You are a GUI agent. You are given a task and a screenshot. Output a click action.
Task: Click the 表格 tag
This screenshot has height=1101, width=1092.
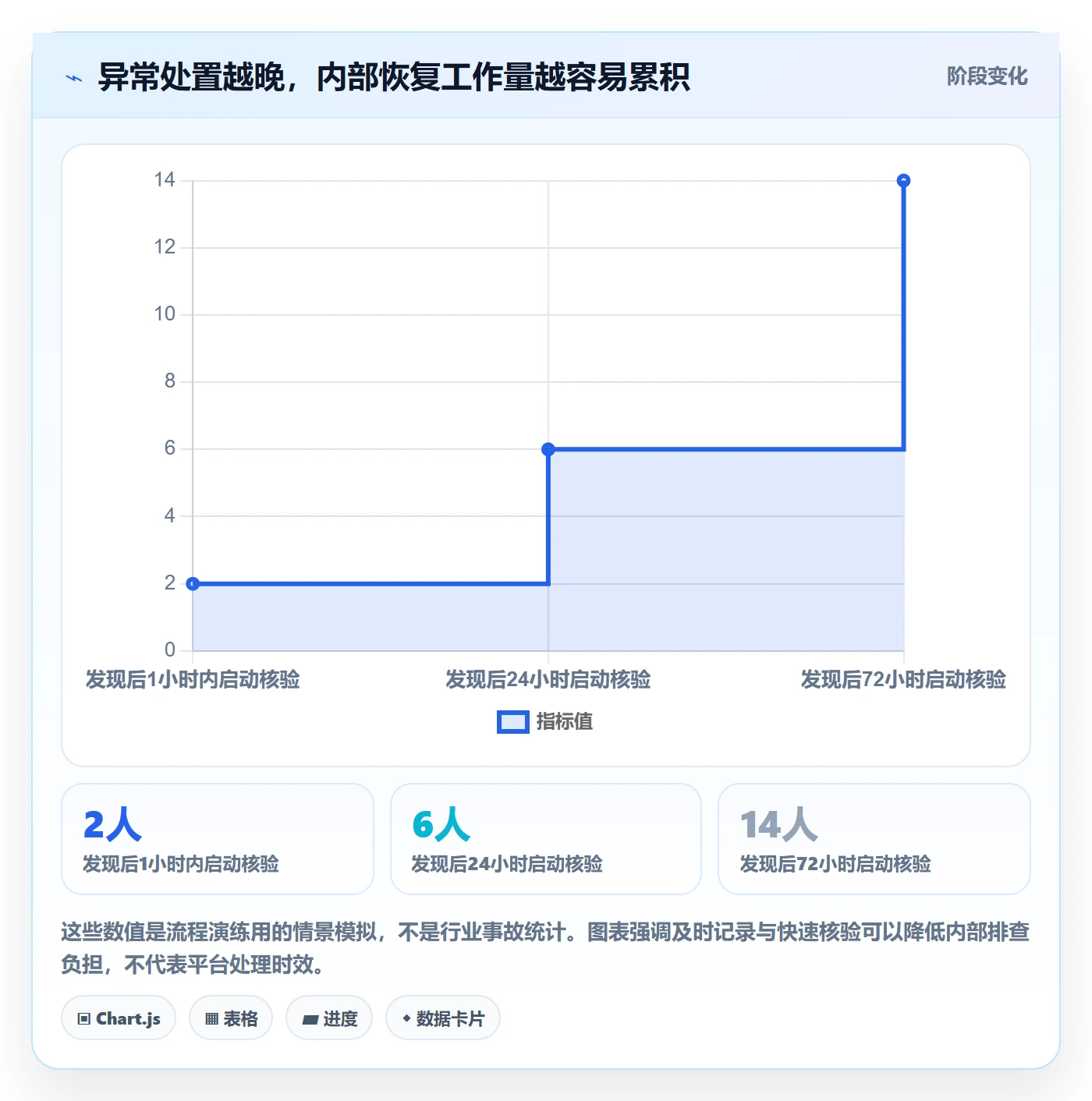pos(231,1018)
